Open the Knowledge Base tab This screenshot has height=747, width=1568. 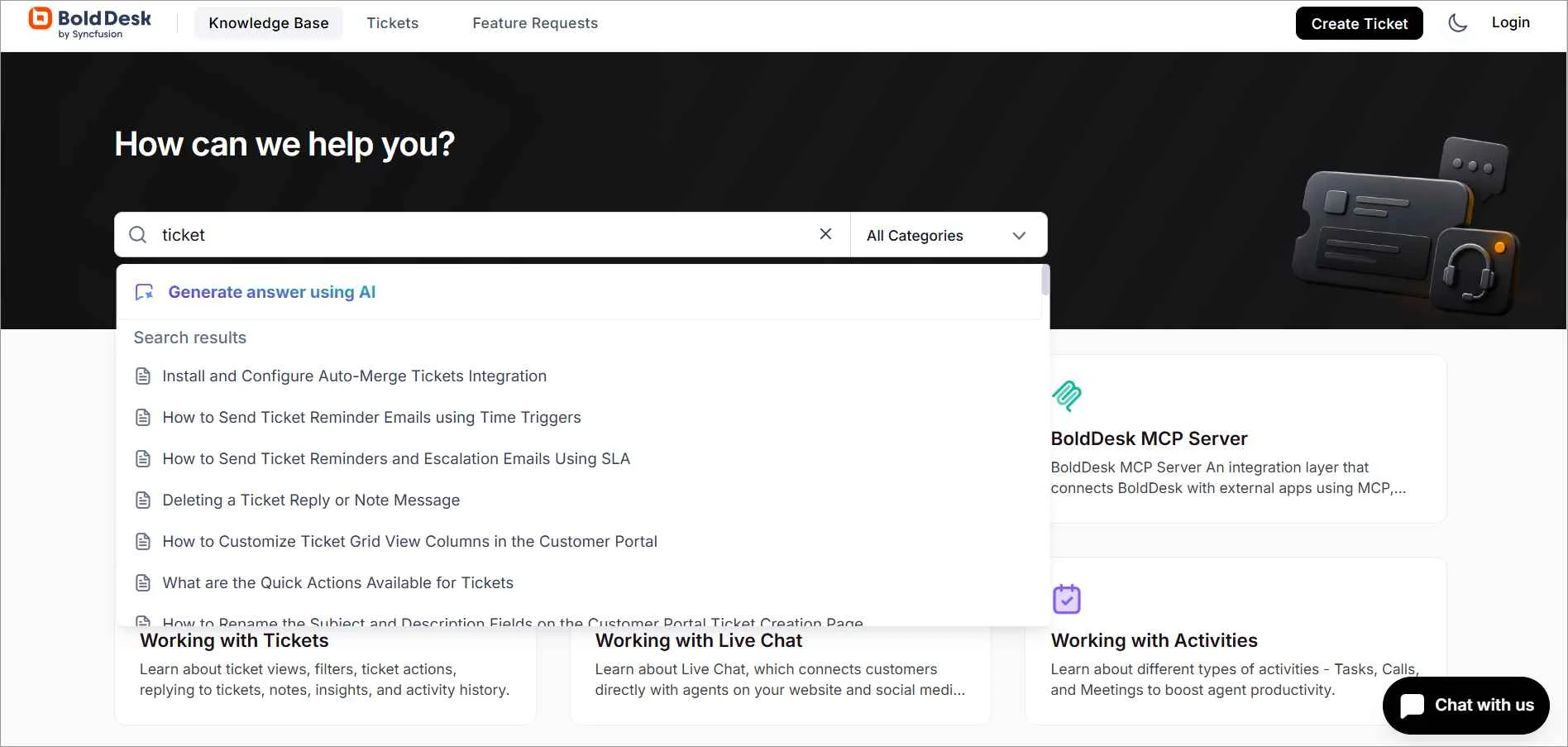click(269, 23)
